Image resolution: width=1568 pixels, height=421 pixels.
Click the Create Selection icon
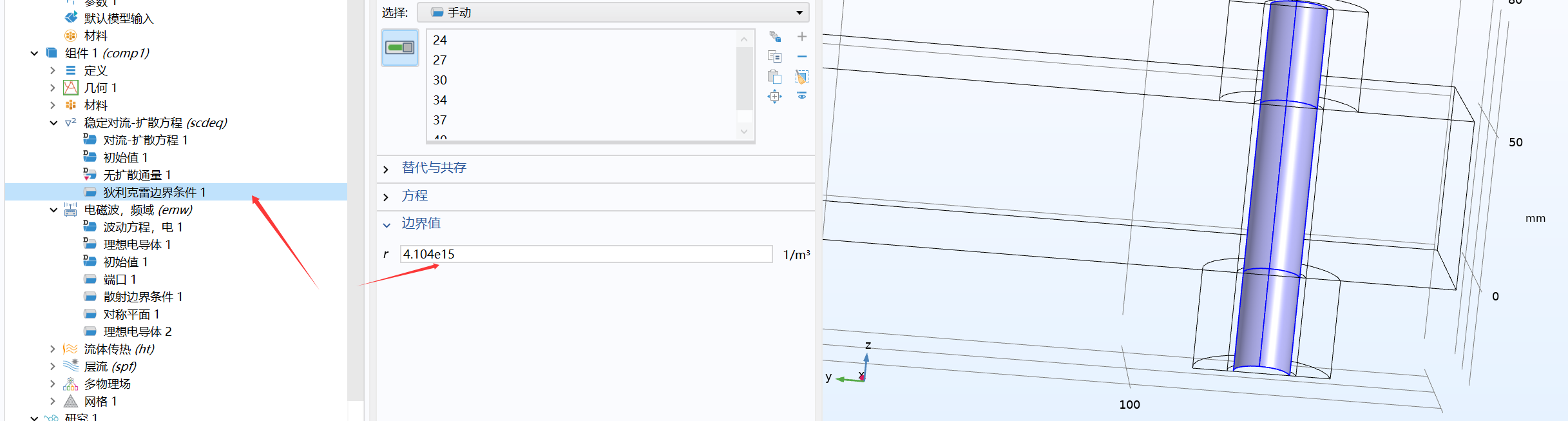coord(774,37)
